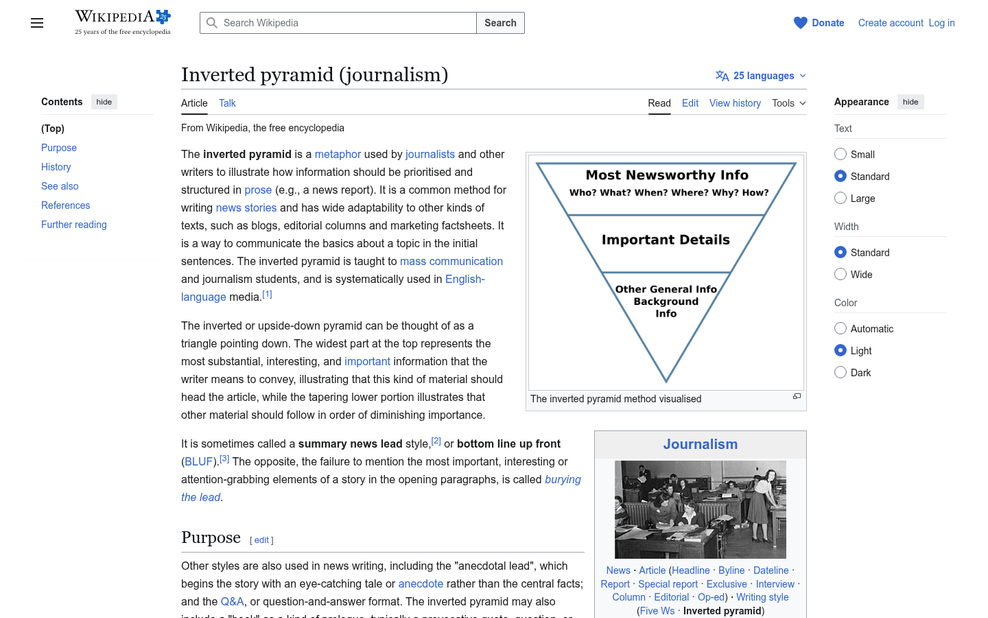Click the language translate icon
Image resolution: width=988 pixels, height=618 pixels.
[x=722, y=76]
